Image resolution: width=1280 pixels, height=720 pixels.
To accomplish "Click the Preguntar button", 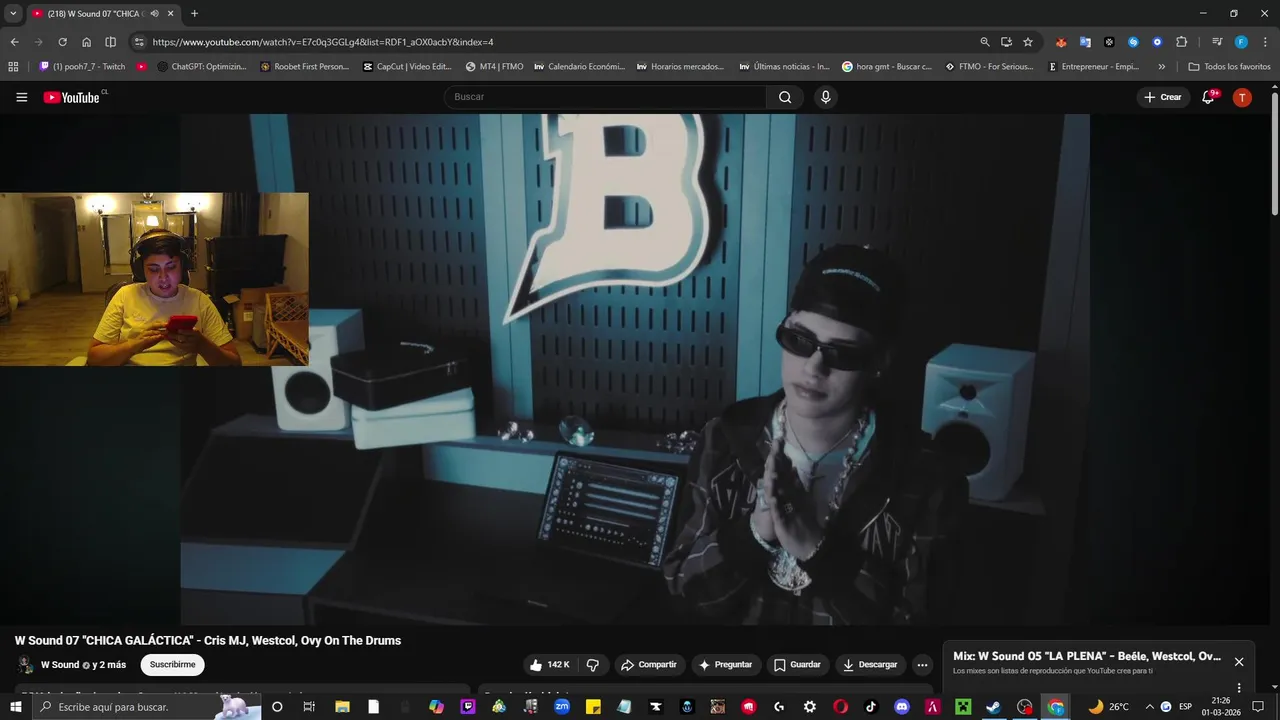I will pos(725,665).
